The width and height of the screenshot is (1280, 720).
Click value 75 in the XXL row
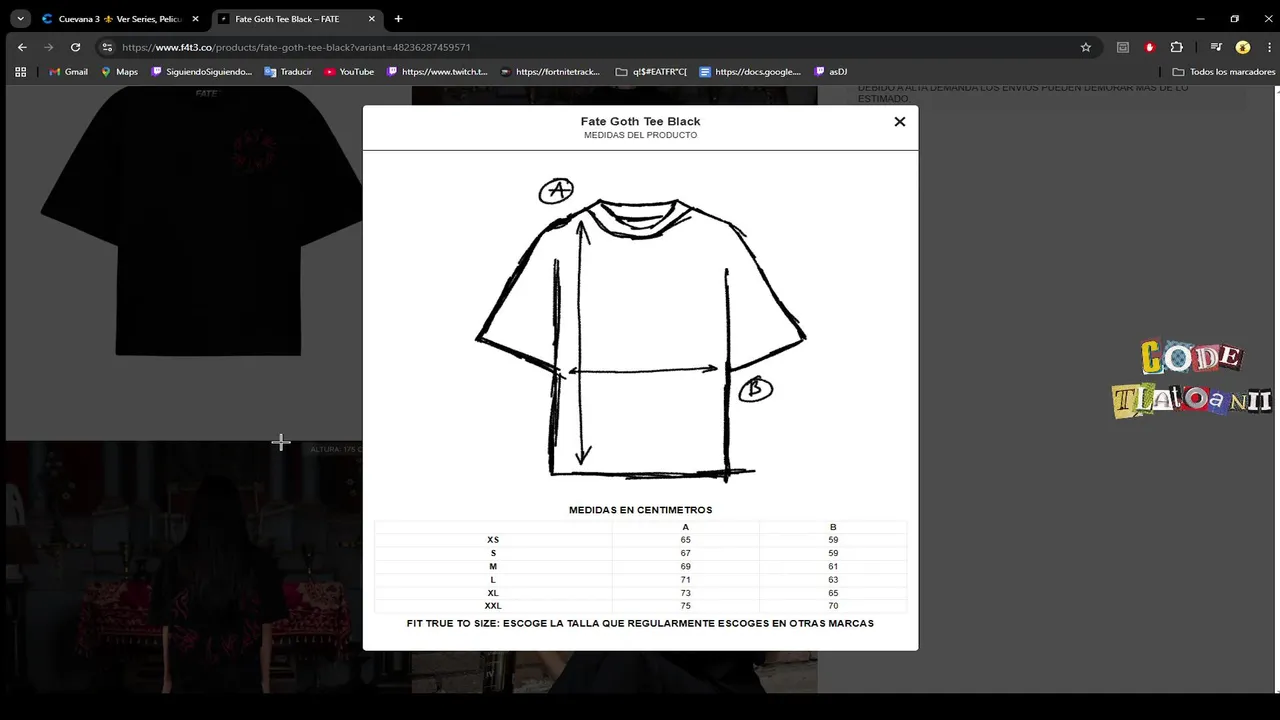(686, 606)
